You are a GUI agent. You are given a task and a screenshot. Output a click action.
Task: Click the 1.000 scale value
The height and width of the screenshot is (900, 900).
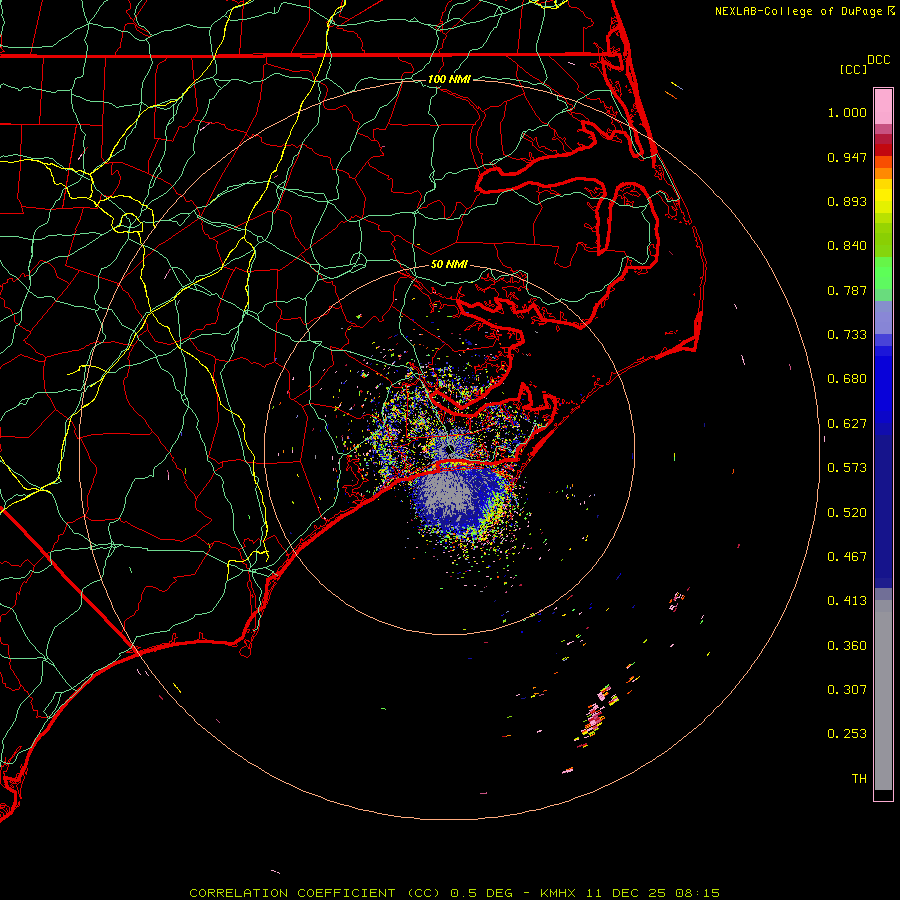pos(847,112)
